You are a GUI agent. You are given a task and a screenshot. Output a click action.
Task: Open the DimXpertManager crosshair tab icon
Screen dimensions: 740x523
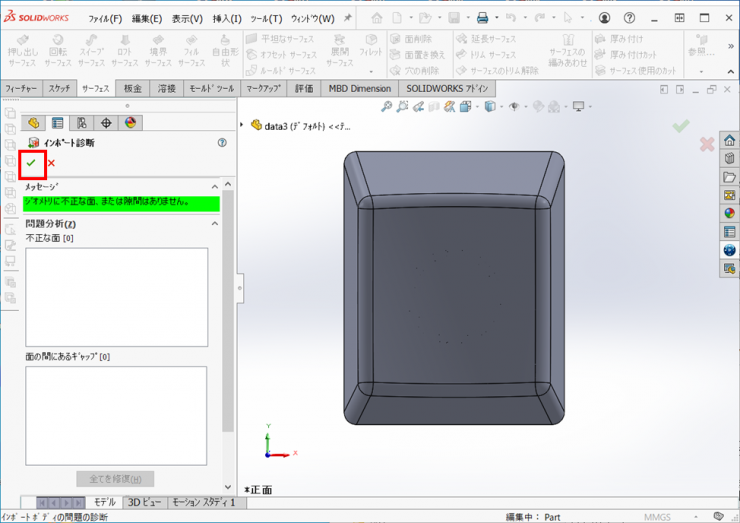coord(106,123)
